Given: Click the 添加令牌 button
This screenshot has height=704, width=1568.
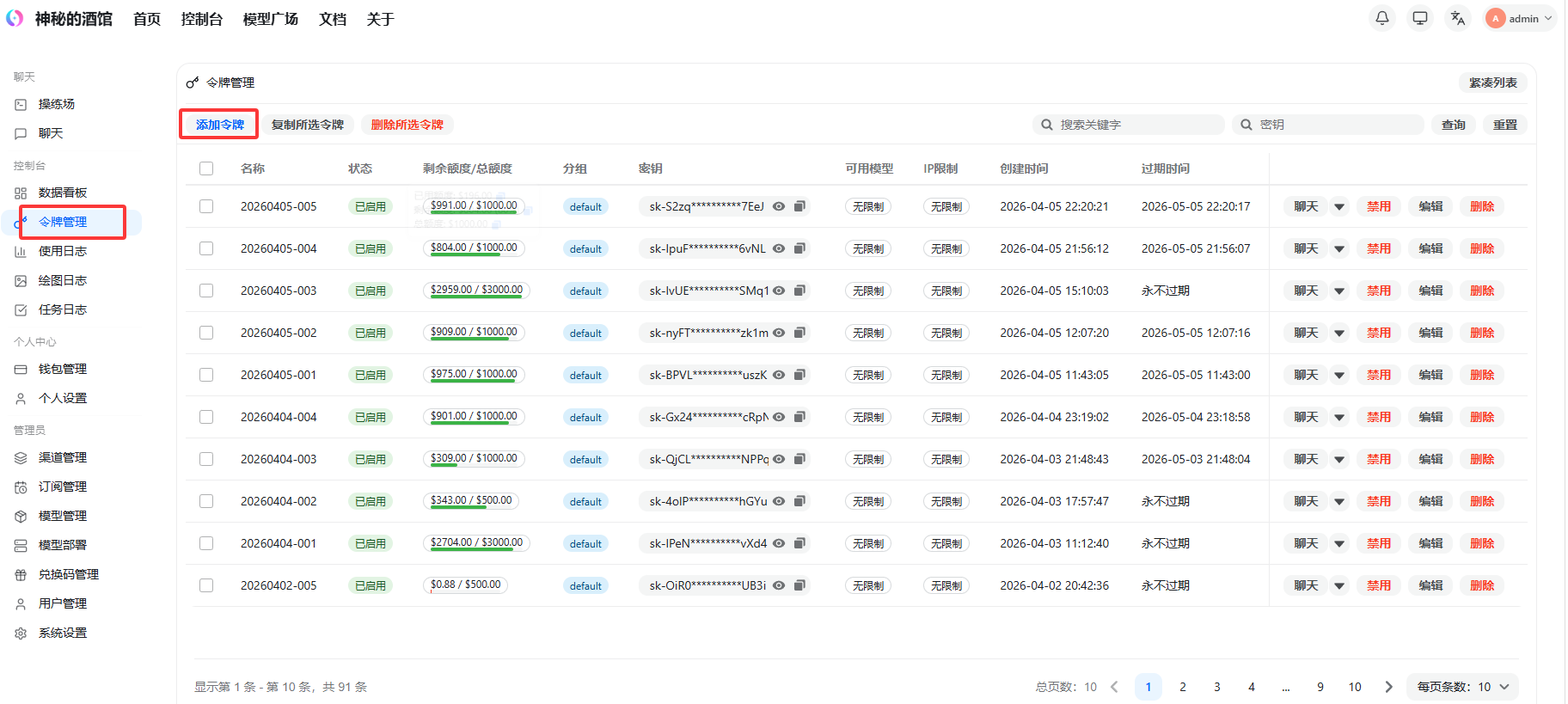Looking at the screenshot, I should [219, 125].
